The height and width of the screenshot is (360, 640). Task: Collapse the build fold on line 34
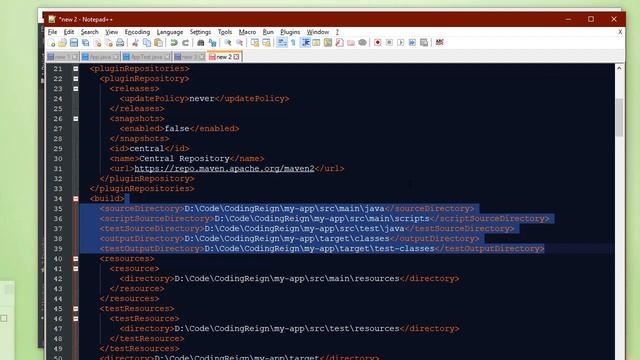(76, 199)
